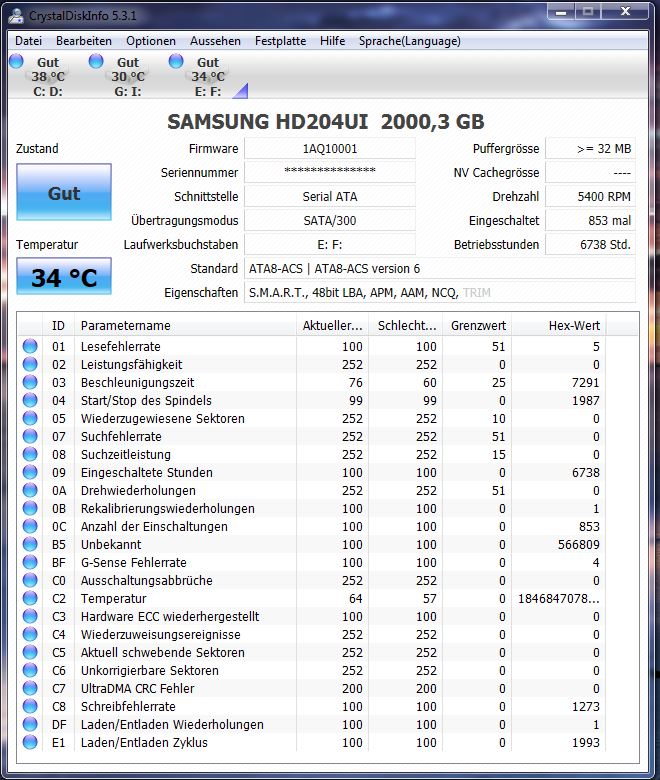Click the blue Gut health status button
The width and height of the screenshot is (660, 780).
pyautogui.click(x=64, y=192)
